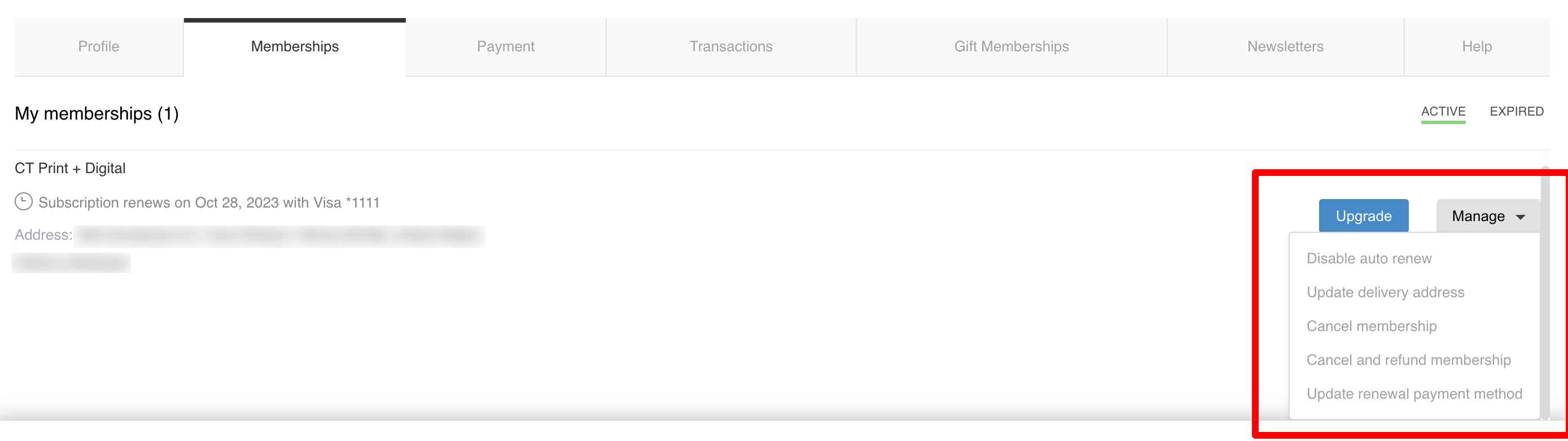
Task: Select Disable auto renew option
Action: pos(1368,258)
